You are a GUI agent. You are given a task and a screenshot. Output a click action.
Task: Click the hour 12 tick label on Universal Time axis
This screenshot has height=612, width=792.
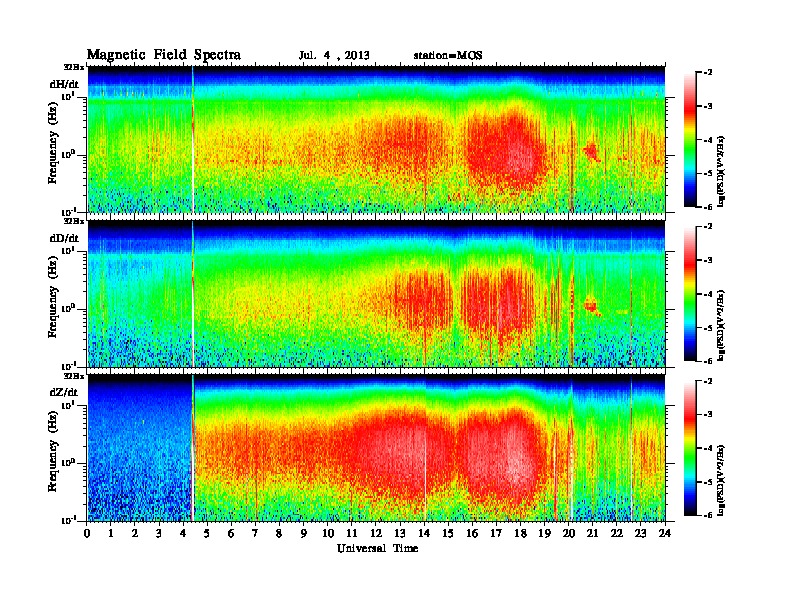coord(376,533)
